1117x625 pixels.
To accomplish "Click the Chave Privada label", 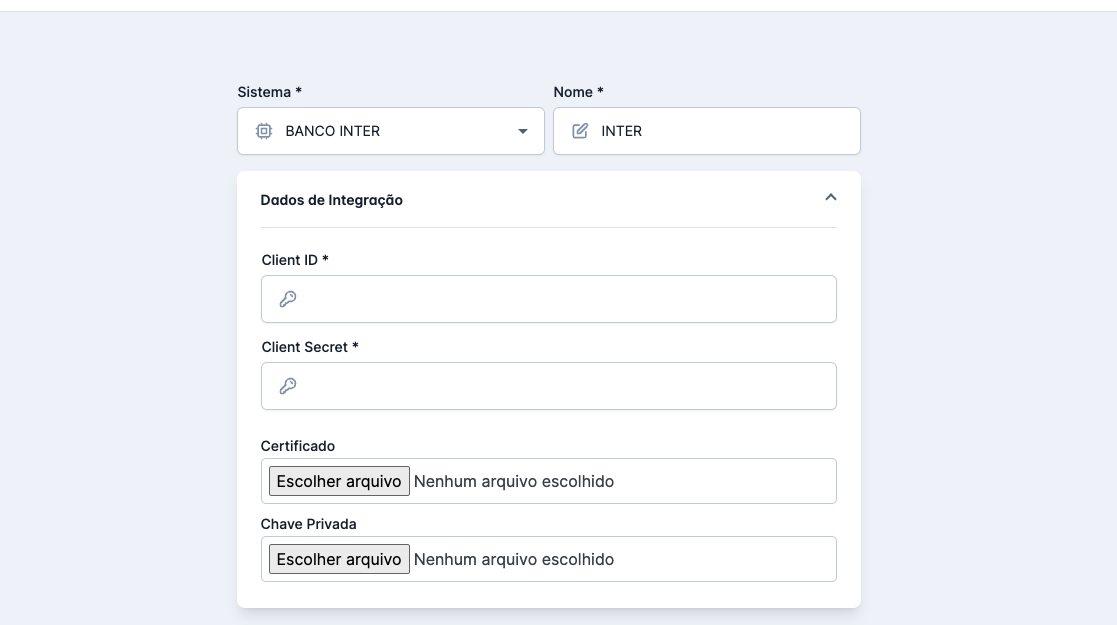I will point(308,524).
